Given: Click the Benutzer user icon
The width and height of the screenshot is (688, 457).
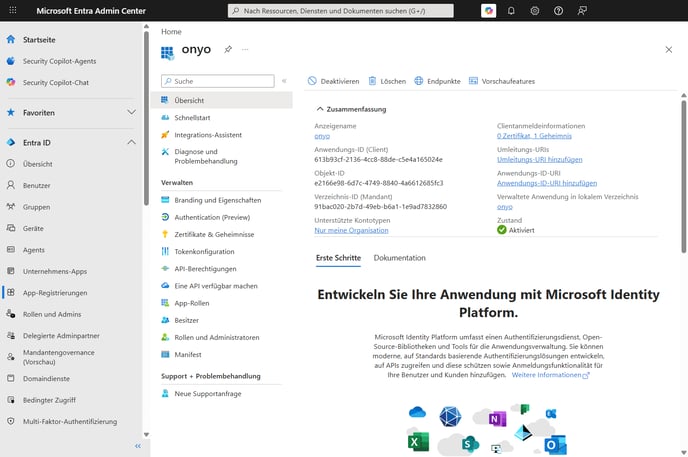Looking at the screenshot, I should (x=11, y=185).
